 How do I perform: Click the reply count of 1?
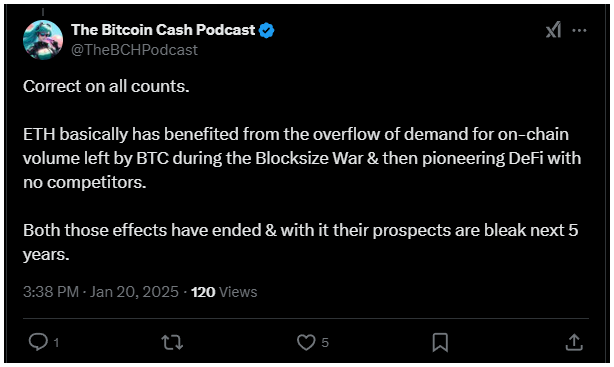[x=56, y=343]
